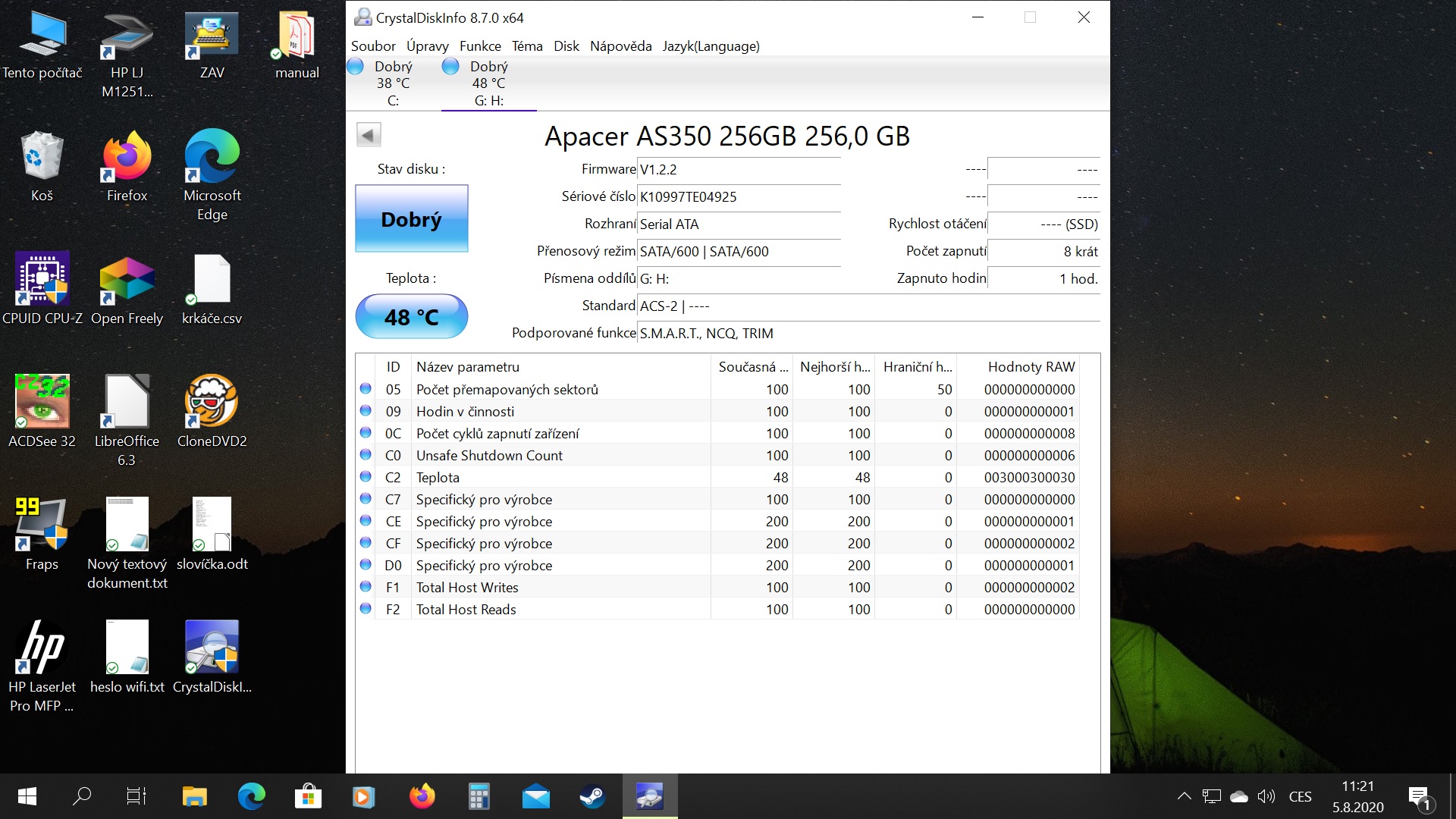Open the Téma menu
The height and width of the screenshot is (819, 1456).
coord(526,46)
